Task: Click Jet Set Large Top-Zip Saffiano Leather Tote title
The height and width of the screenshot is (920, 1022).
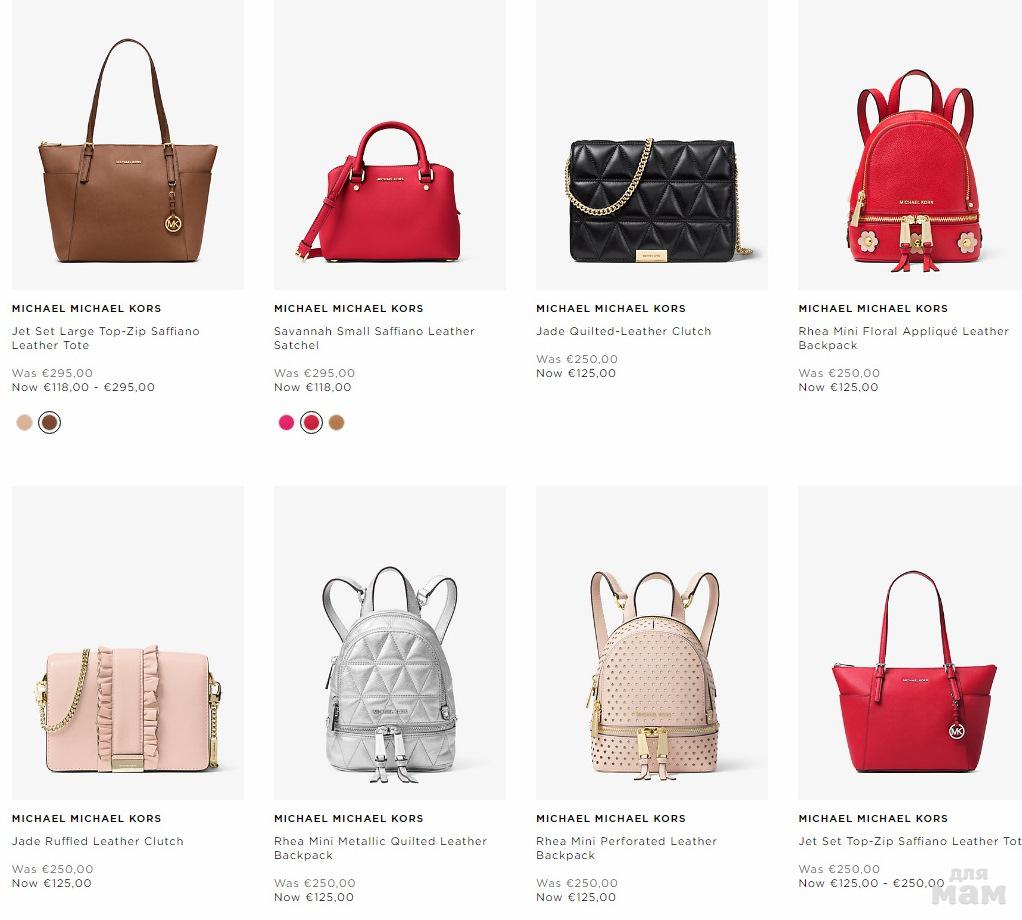Action: point(106,338)
